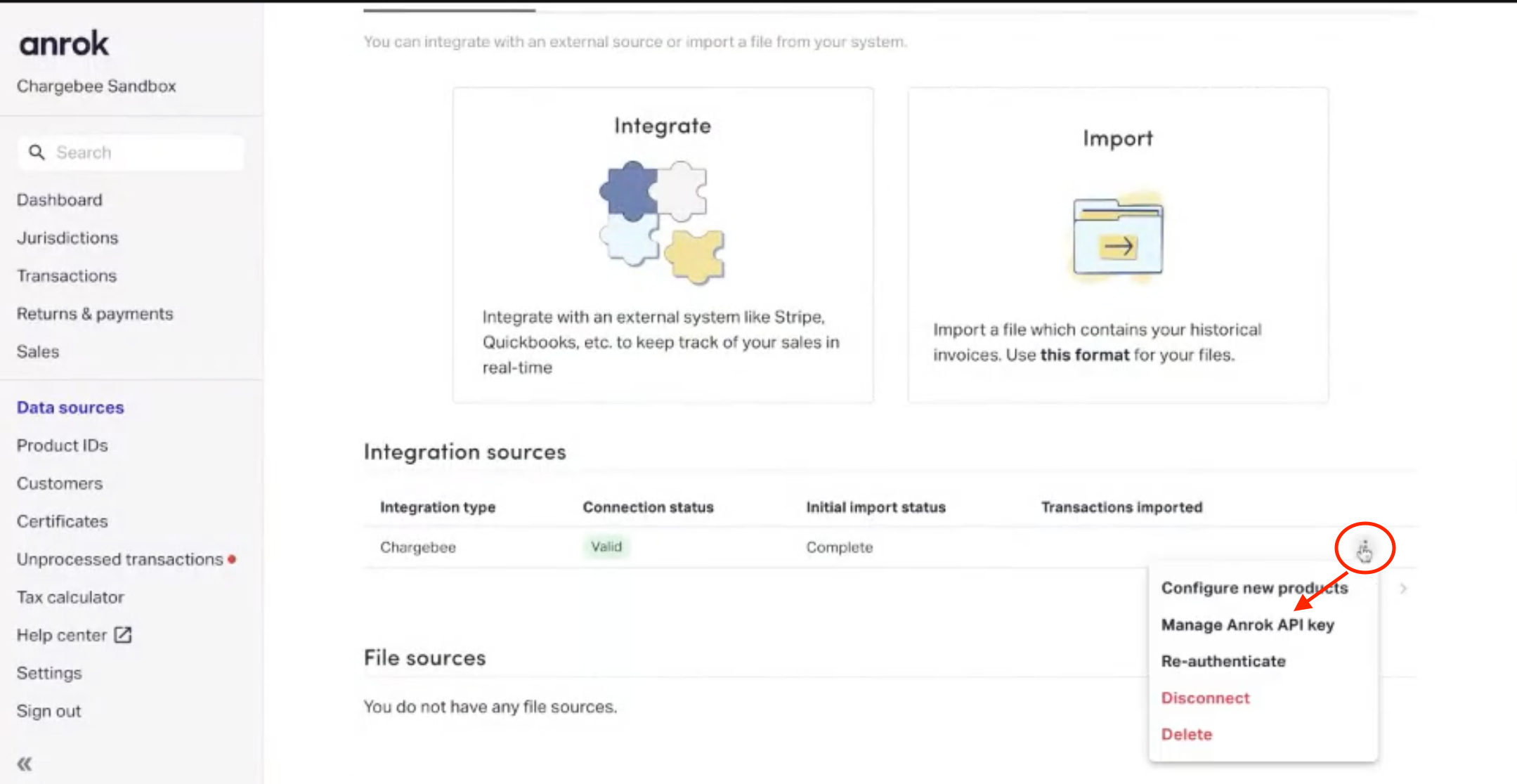Navigate to Returns & payments

click(x=95, y=314)
